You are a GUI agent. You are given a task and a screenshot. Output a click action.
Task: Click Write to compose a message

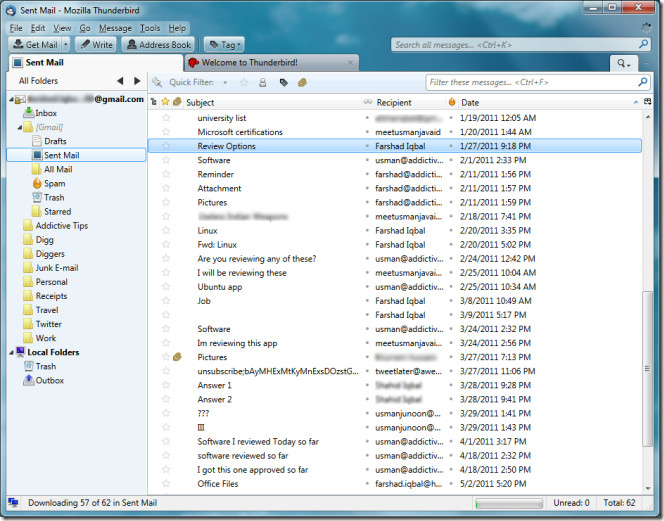(97, 44)
